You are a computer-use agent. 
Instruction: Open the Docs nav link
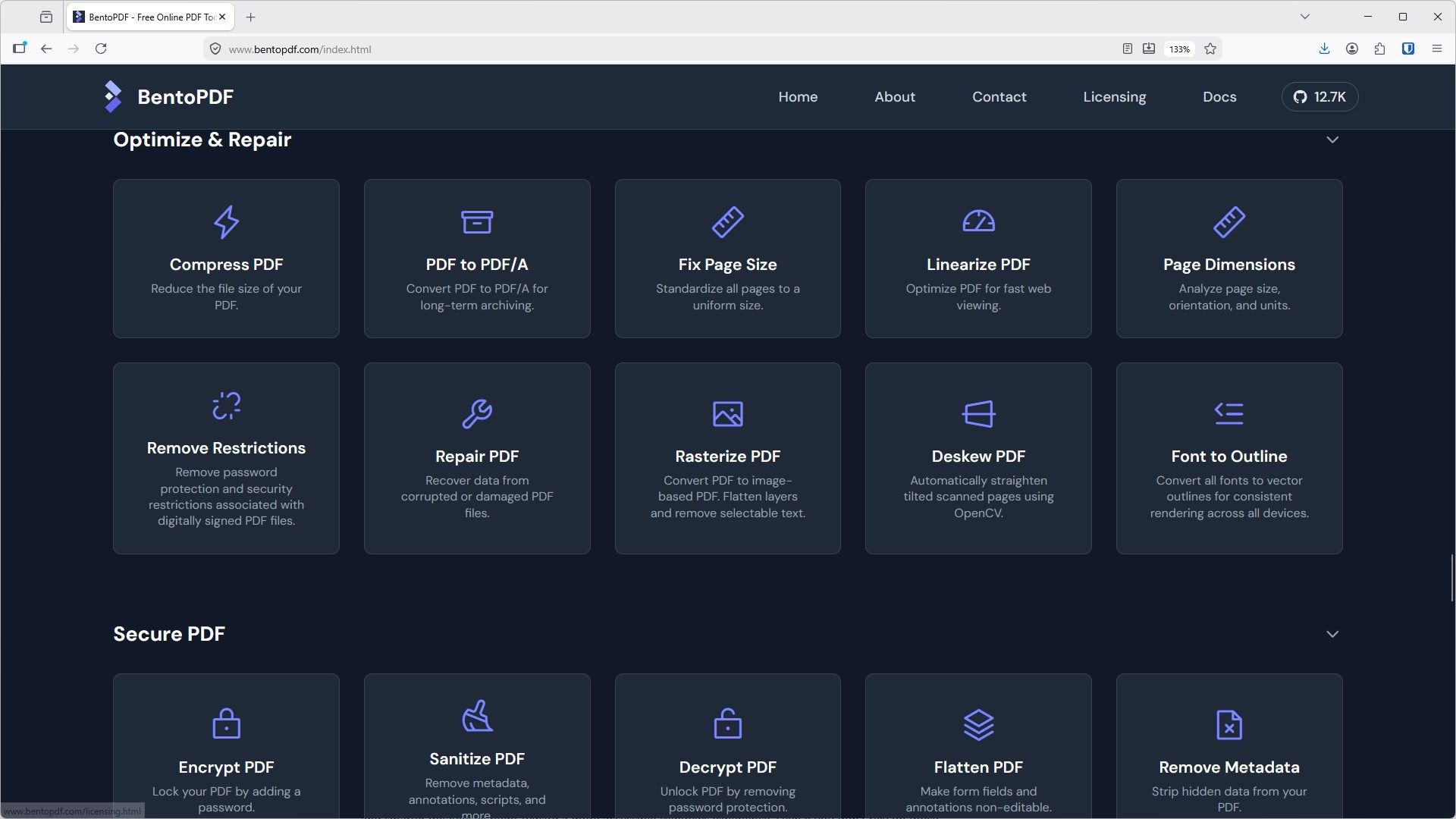click(x=1219, y=97)
